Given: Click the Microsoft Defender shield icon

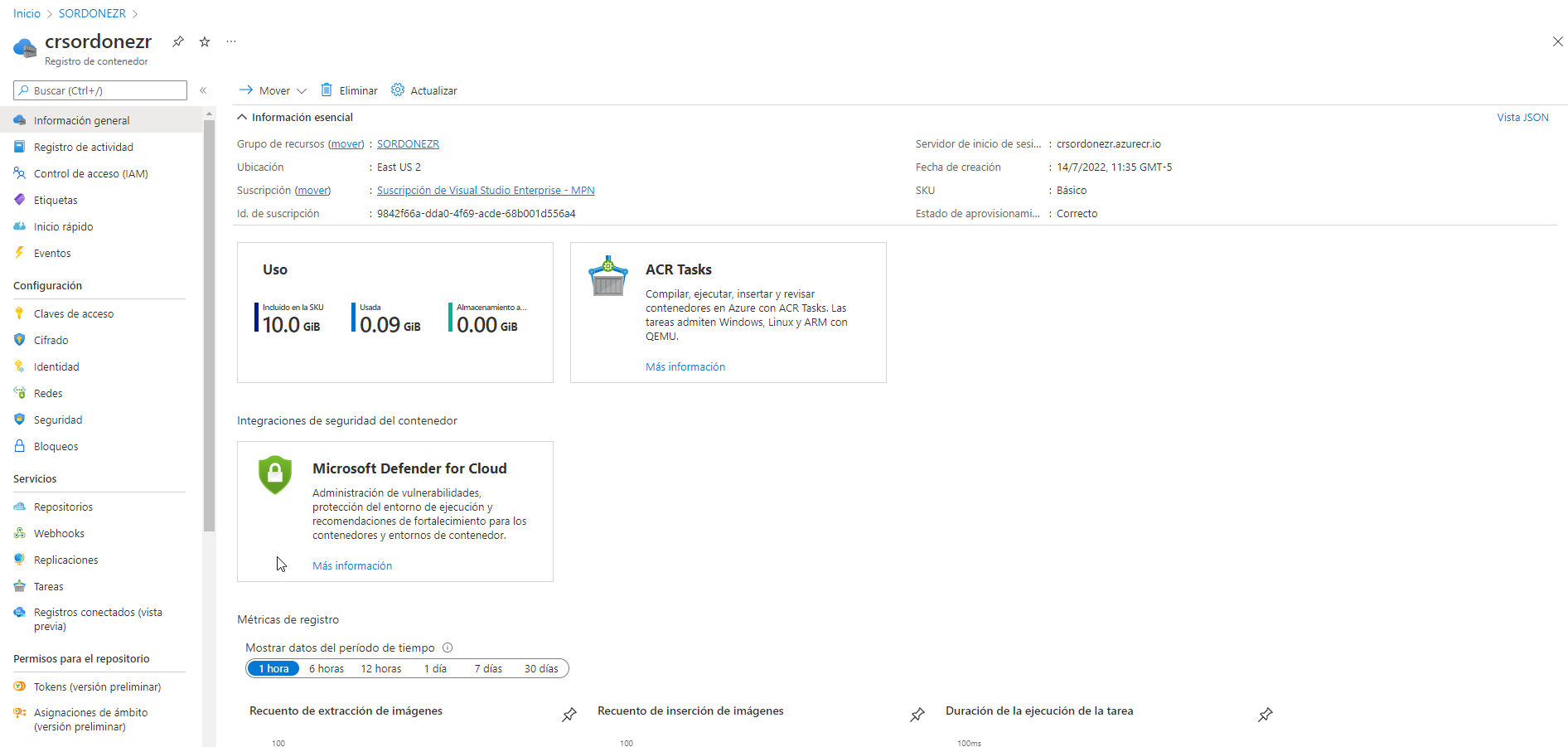Looking at the screenshot, I should 275,474.
